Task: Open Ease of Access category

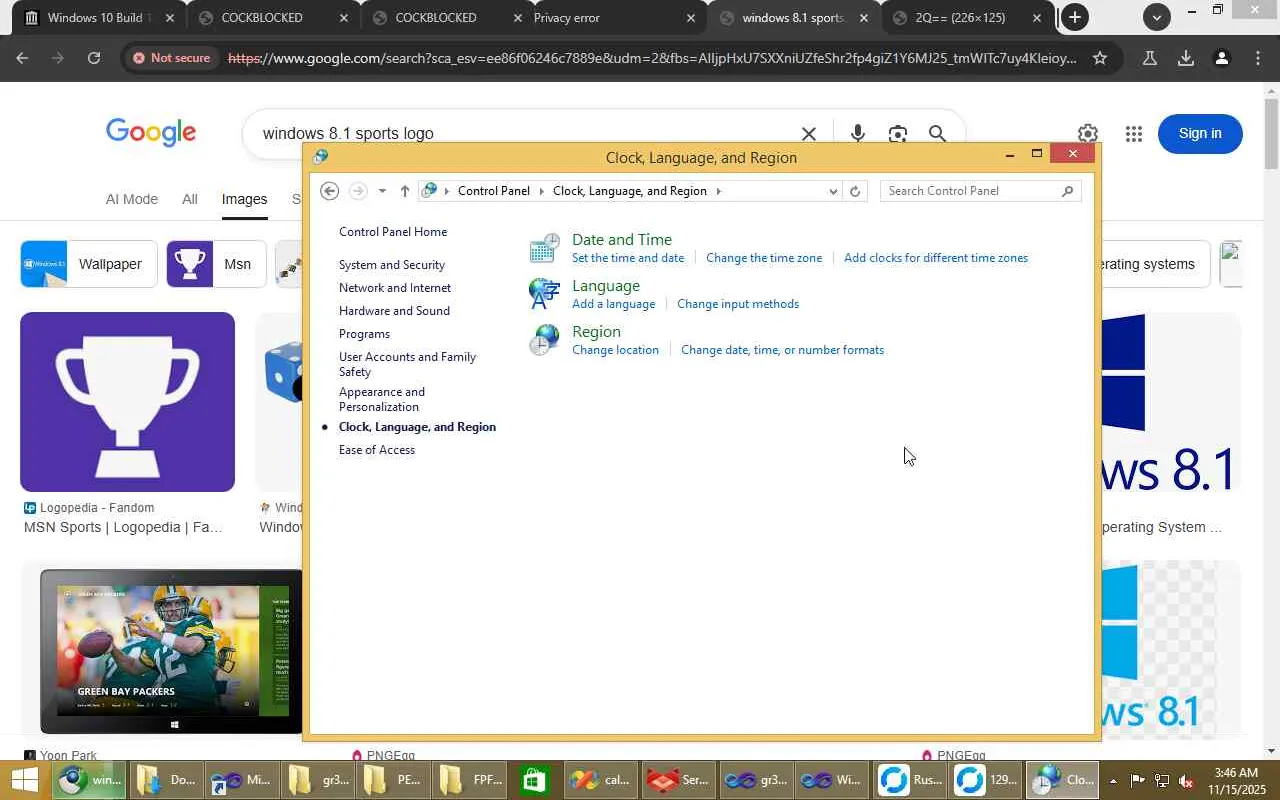Action: (x=377, y=450)
